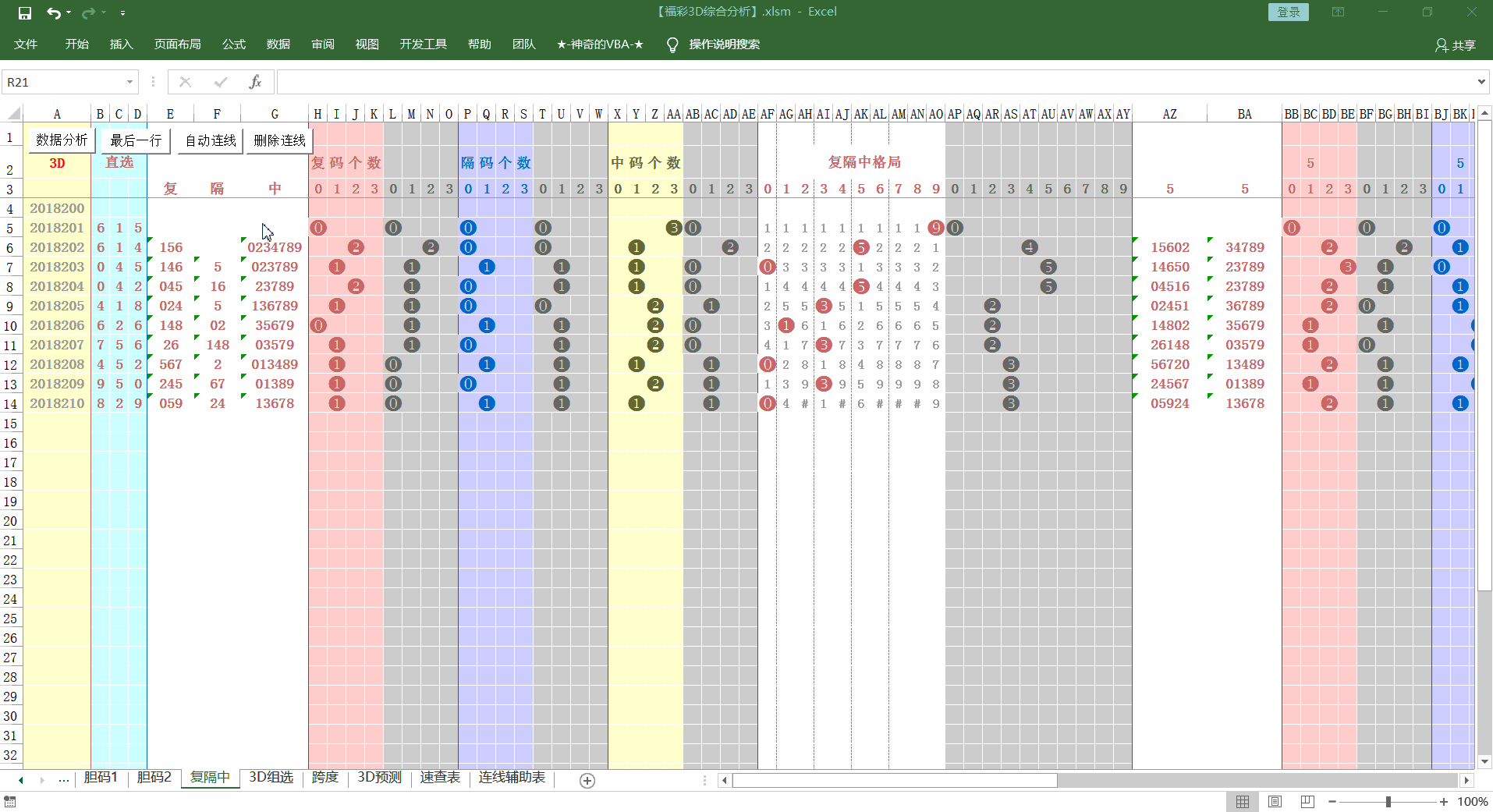The height and width of the screenshot is (812, 1493).
Task: Click cell with text 2018205
Action: (x=57, y=306)
